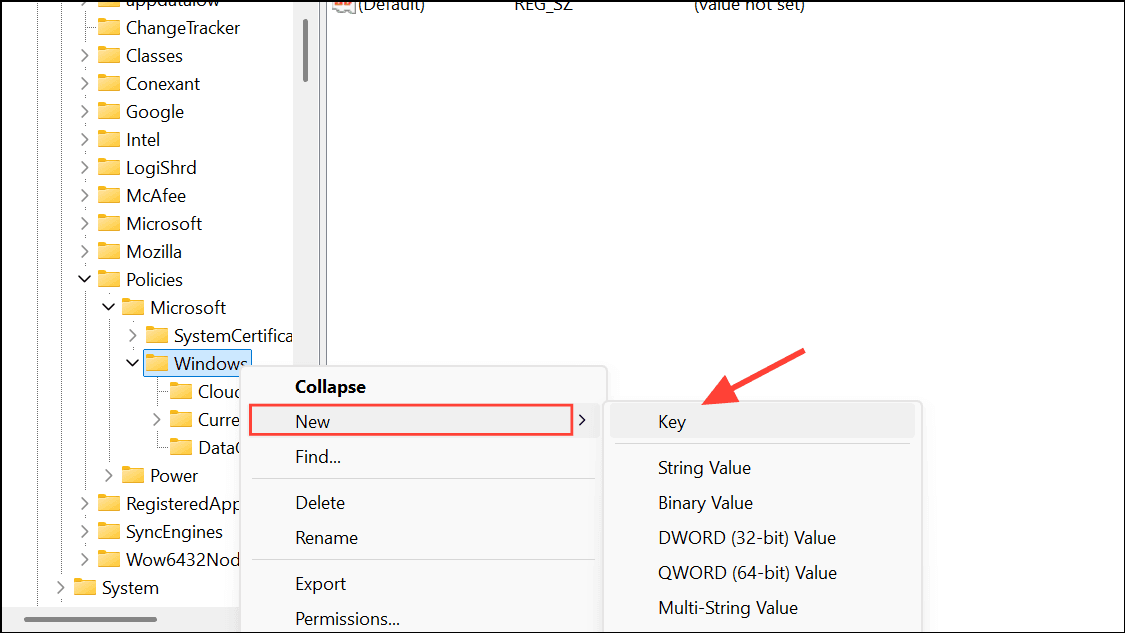Click the SystemCertificates folder icon
The image size is (1125, 633).
coord(157,336)
